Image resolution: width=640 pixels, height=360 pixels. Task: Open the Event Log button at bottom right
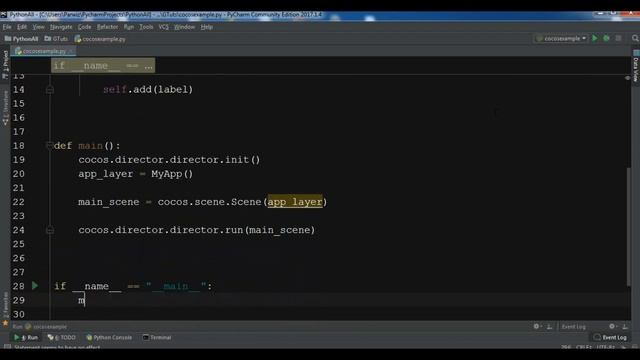[610, 338]
